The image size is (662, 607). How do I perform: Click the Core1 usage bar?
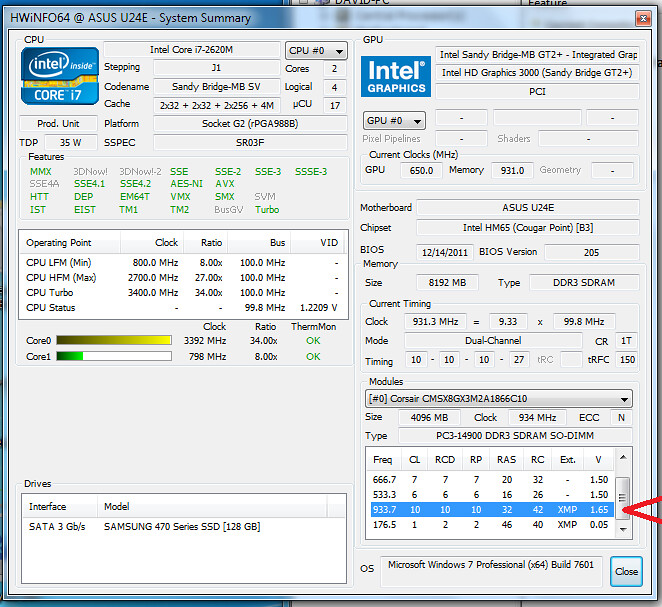click(114, 356)
